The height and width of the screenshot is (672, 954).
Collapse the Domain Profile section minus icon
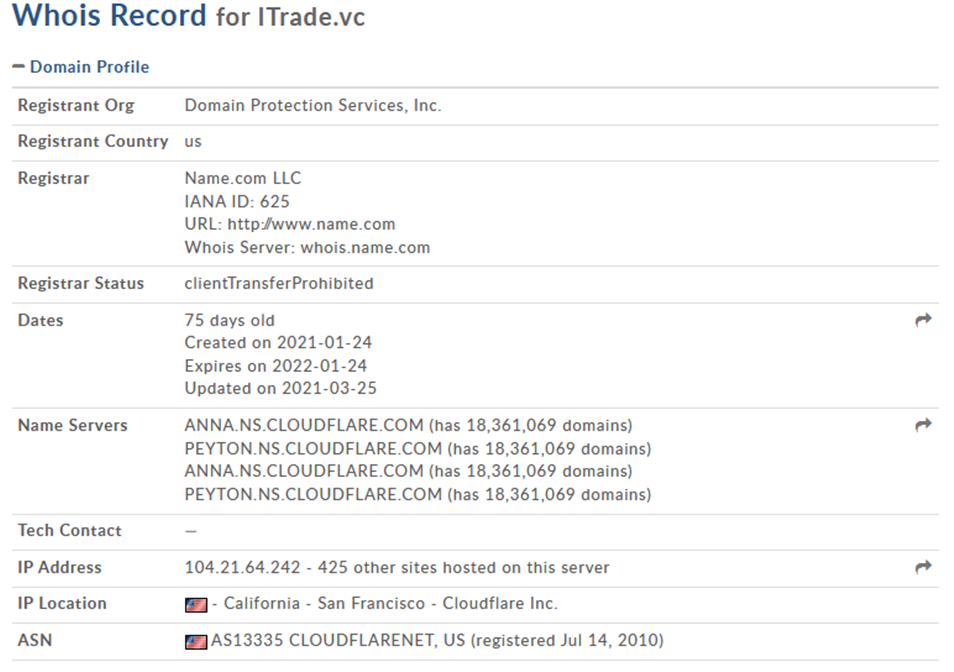pos(18,67)
